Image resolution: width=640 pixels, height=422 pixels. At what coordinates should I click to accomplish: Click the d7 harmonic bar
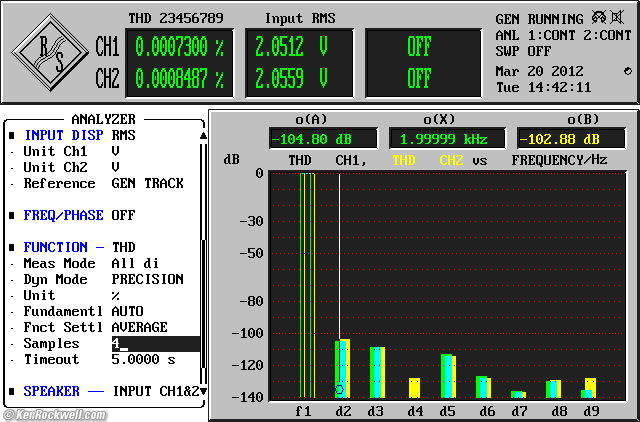[518, 394]
